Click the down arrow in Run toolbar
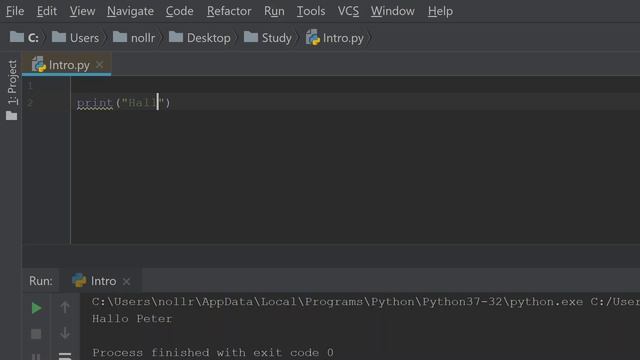Image resolution: width=640 pixels, height=360 pixels. pos(64,333)
